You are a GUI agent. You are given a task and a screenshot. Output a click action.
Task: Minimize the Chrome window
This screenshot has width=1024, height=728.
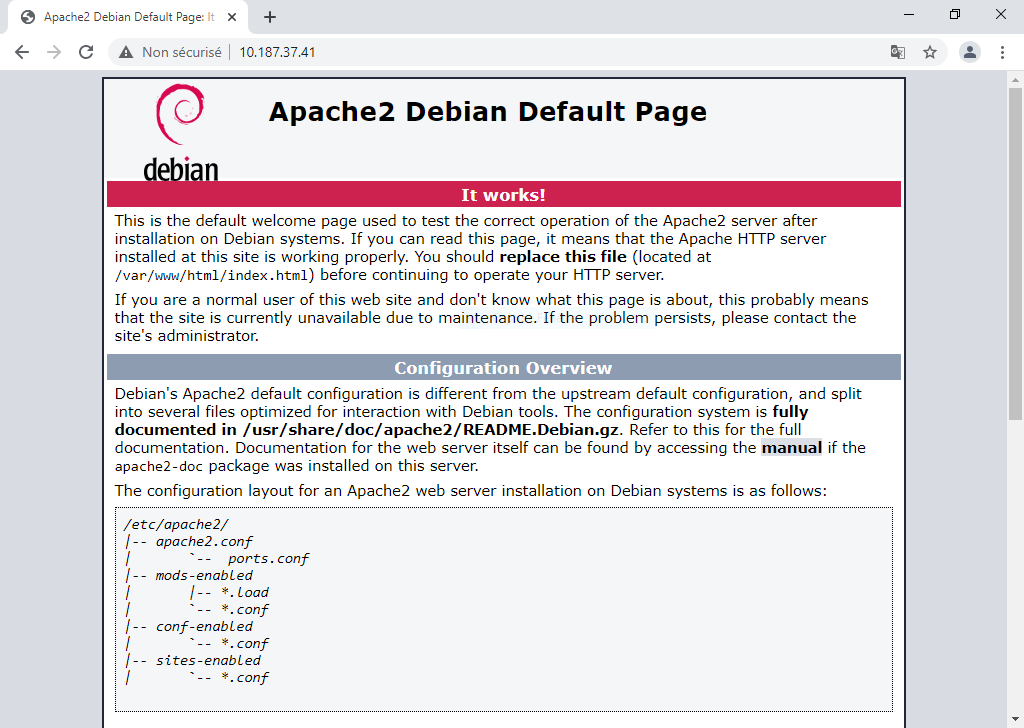[x=909, y=14]
